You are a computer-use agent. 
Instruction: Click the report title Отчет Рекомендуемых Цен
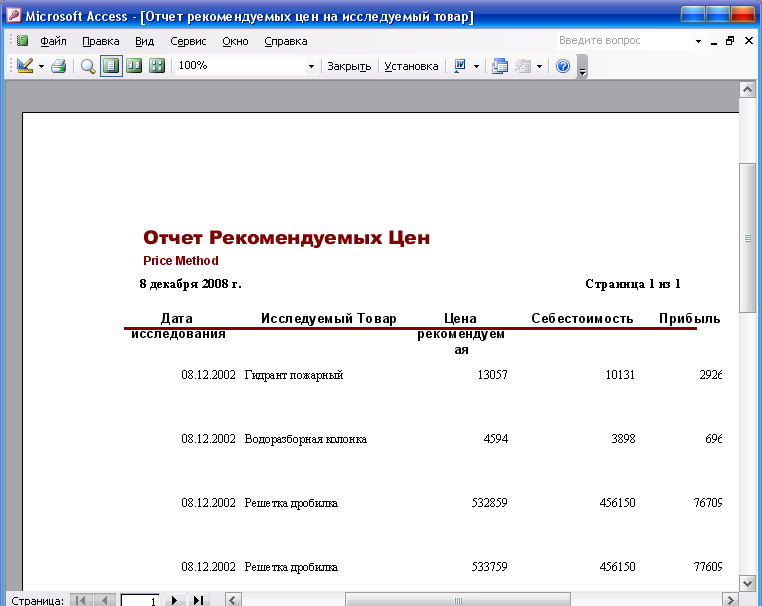click(287, 238)
